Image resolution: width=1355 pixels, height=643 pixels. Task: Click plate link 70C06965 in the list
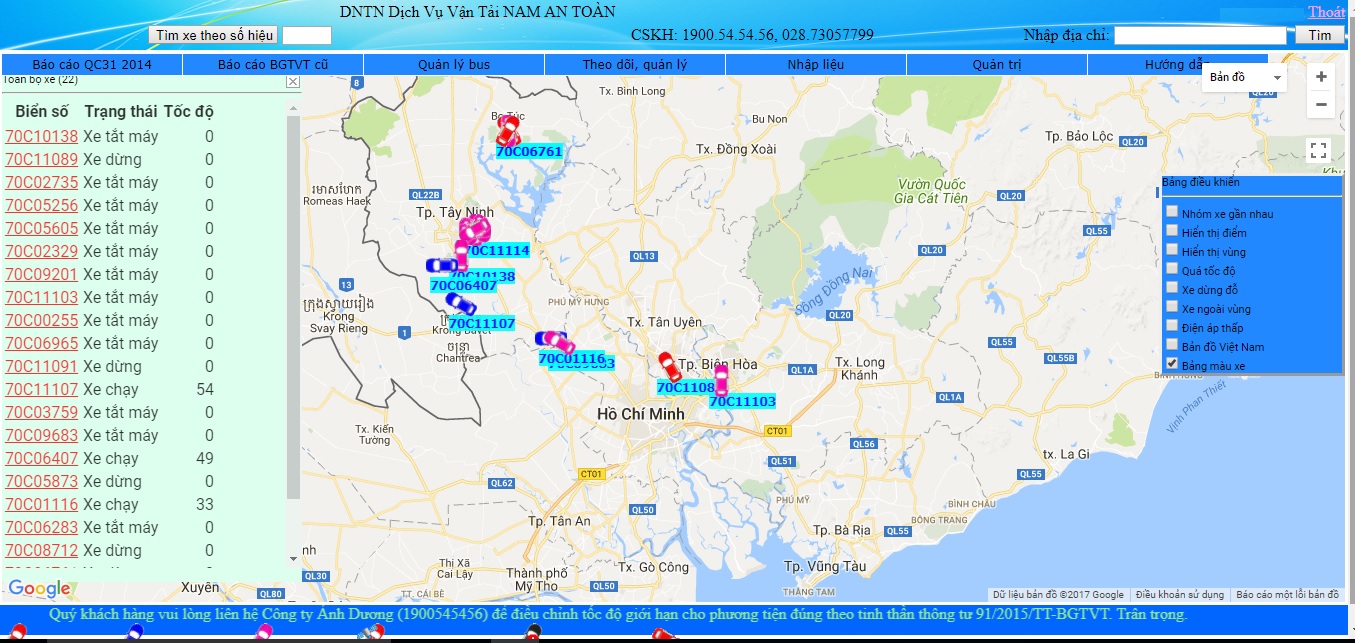coord(41,344)
